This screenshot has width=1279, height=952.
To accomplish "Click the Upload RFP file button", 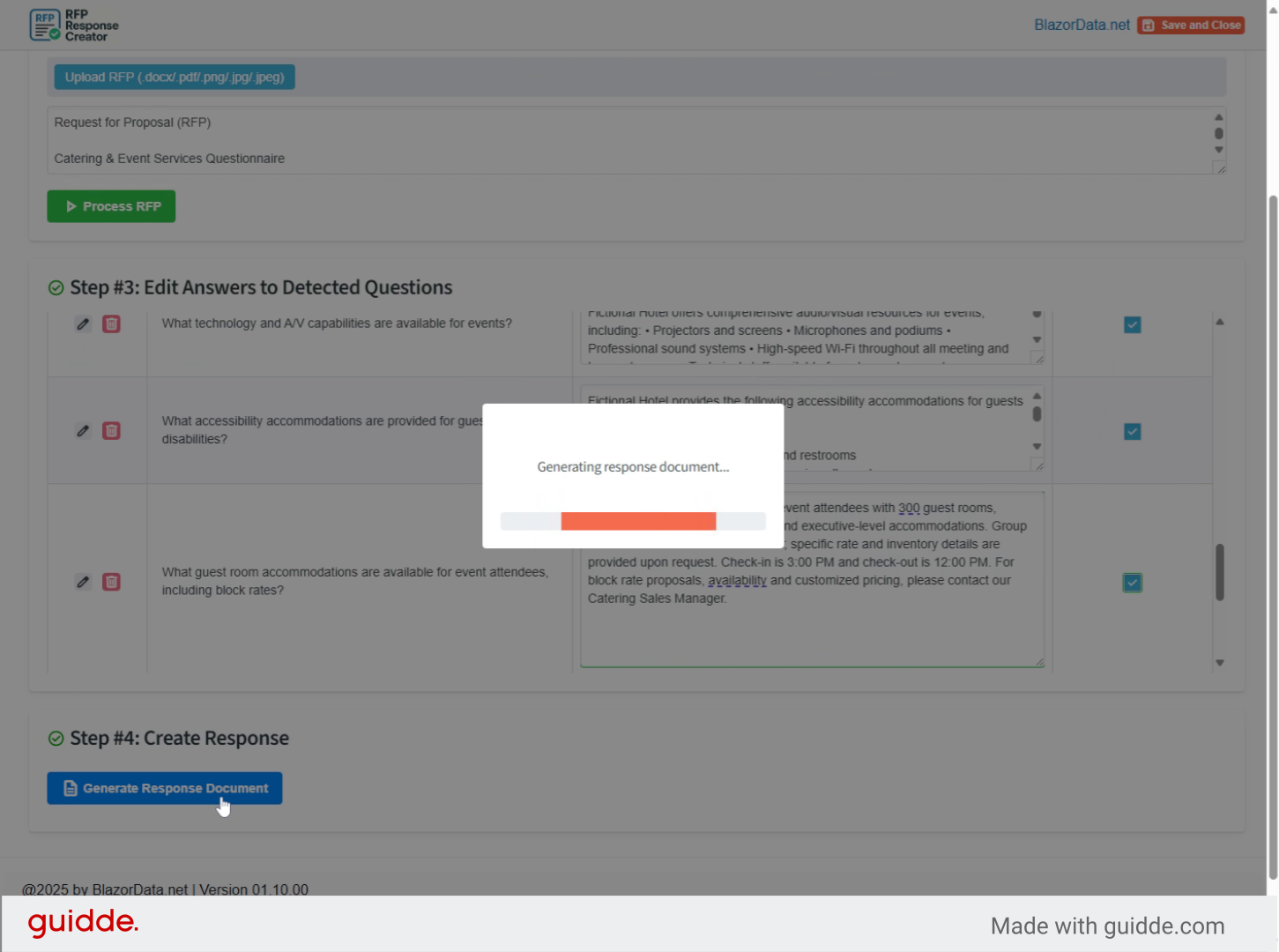I will click(175, 77).
